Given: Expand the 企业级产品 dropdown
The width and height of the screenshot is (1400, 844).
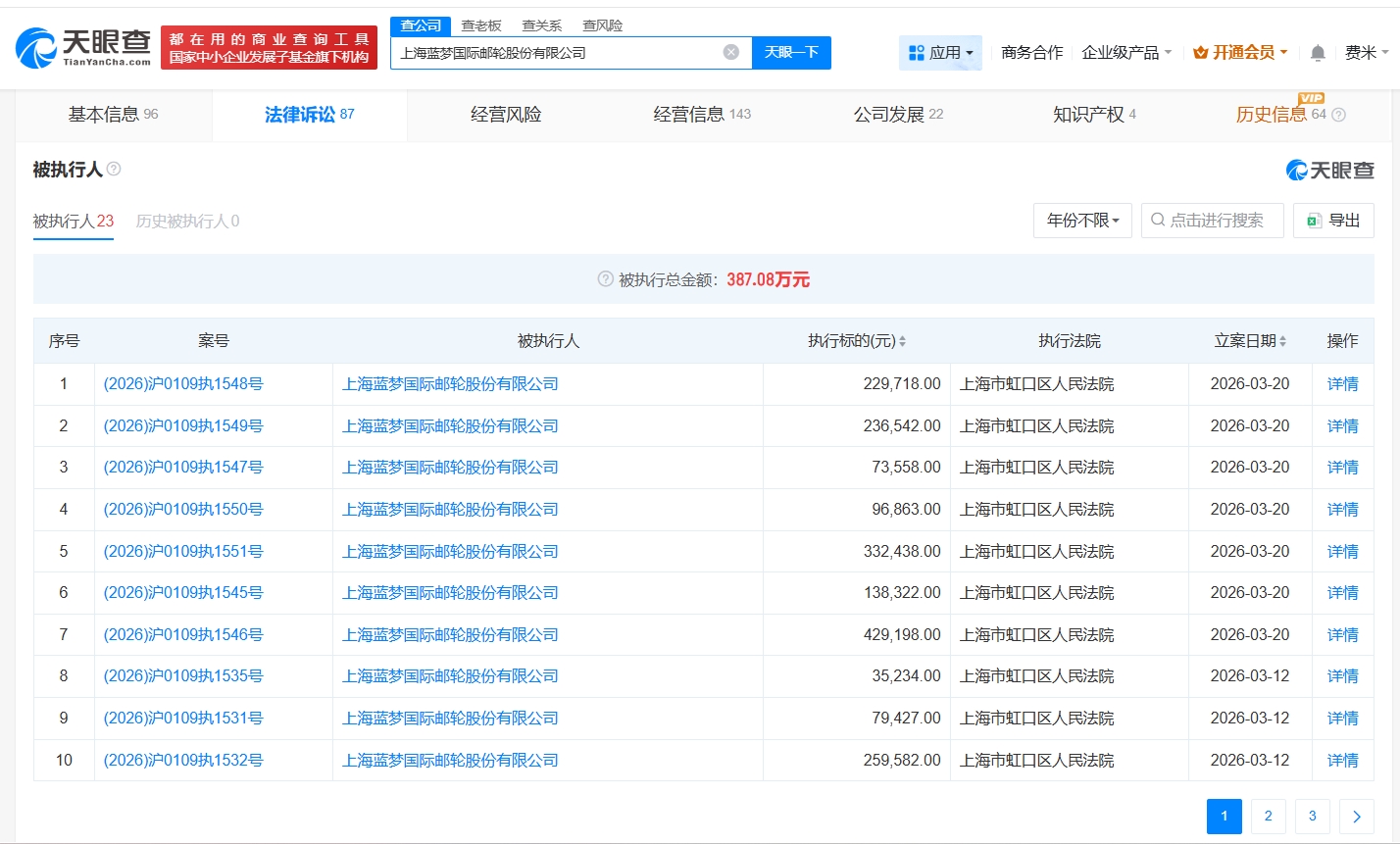Looking at the screenshot, I should tap(1126, 53).
